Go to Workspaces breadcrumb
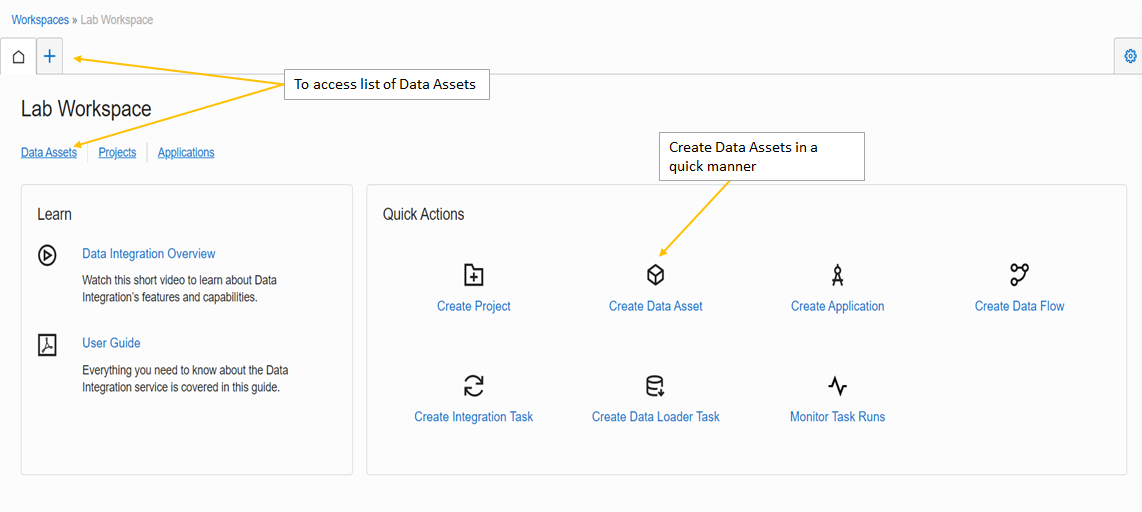The image size is (1142, 512). (40, 20)
